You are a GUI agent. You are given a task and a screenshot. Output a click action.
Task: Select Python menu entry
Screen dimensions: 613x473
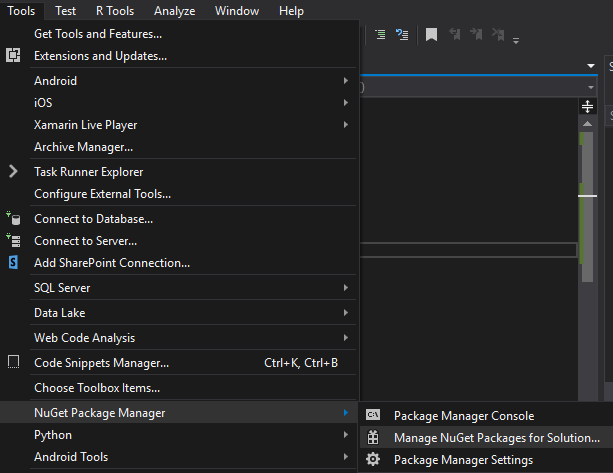pyautogui.click(x=179, y=435)
